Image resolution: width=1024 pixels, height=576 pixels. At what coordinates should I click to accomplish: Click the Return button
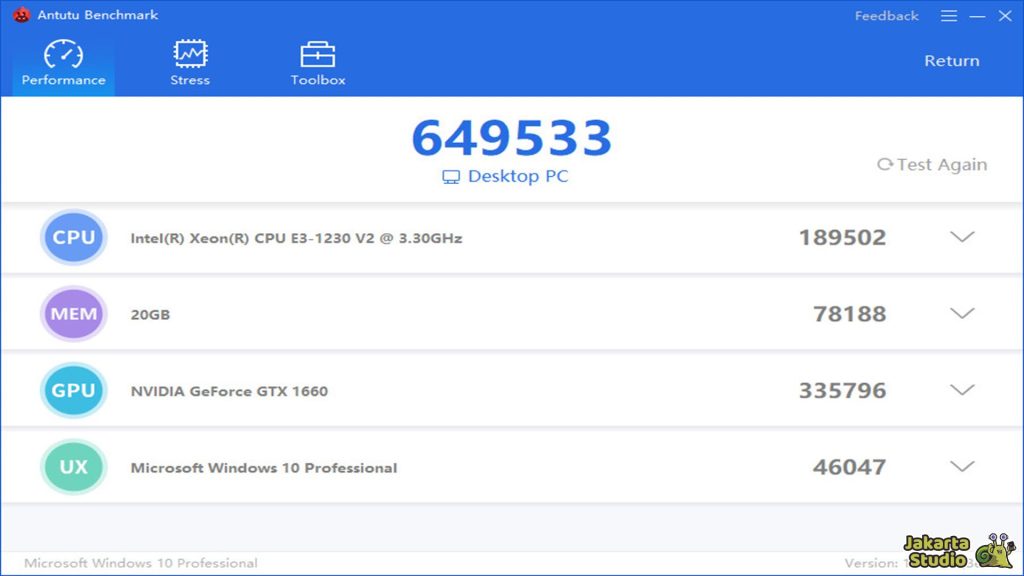(x=951, y=61)
